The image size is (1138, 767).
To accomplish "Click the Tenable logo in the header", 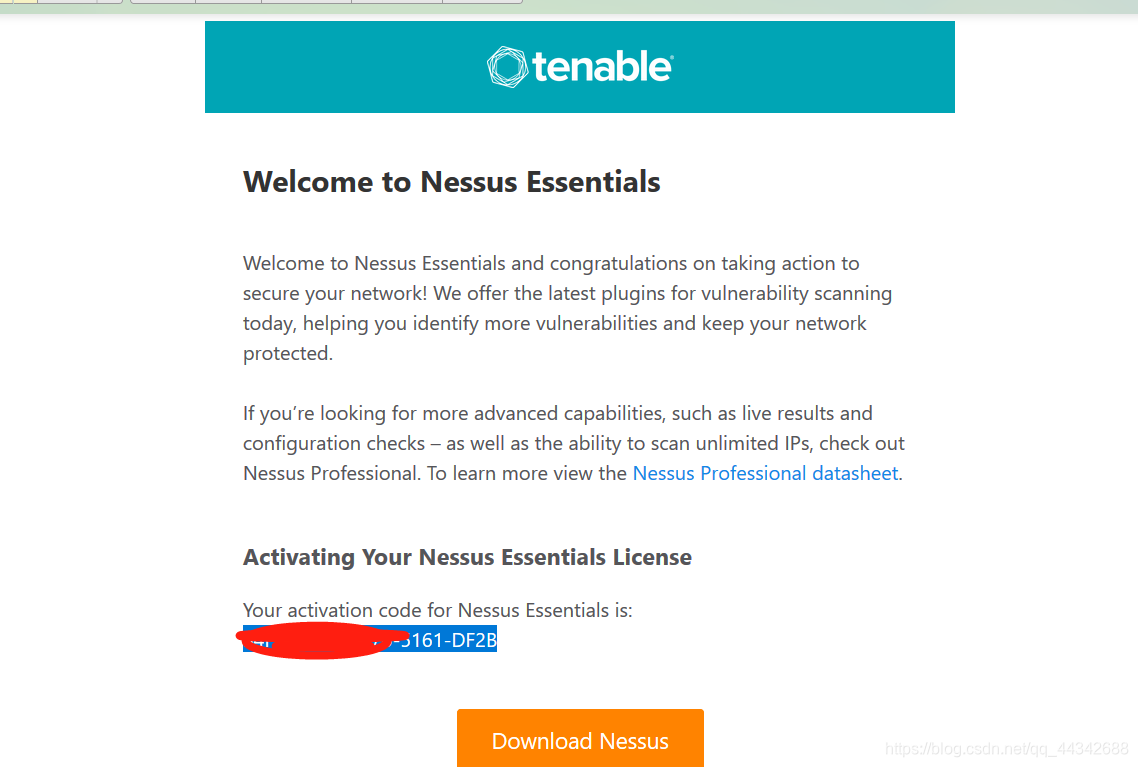I will 580,66.
